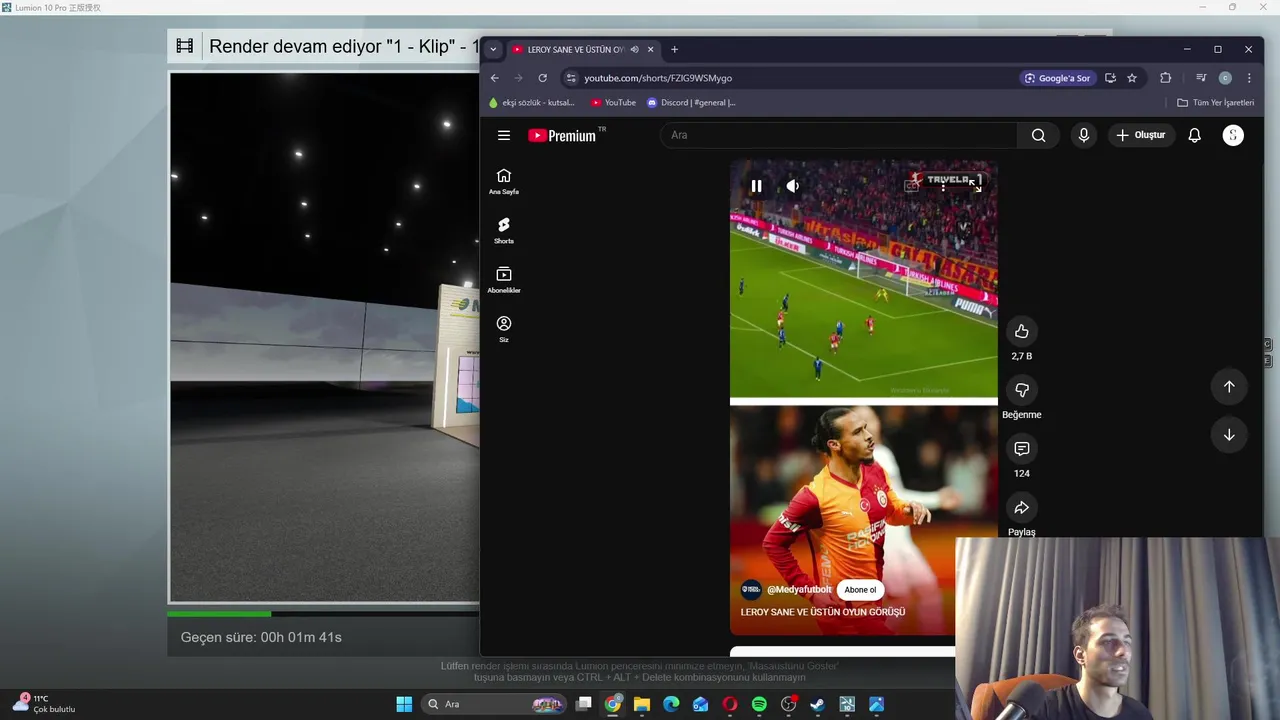Reload the YouTube page
Screen dimensions: 1280x720
pos(543,78)
